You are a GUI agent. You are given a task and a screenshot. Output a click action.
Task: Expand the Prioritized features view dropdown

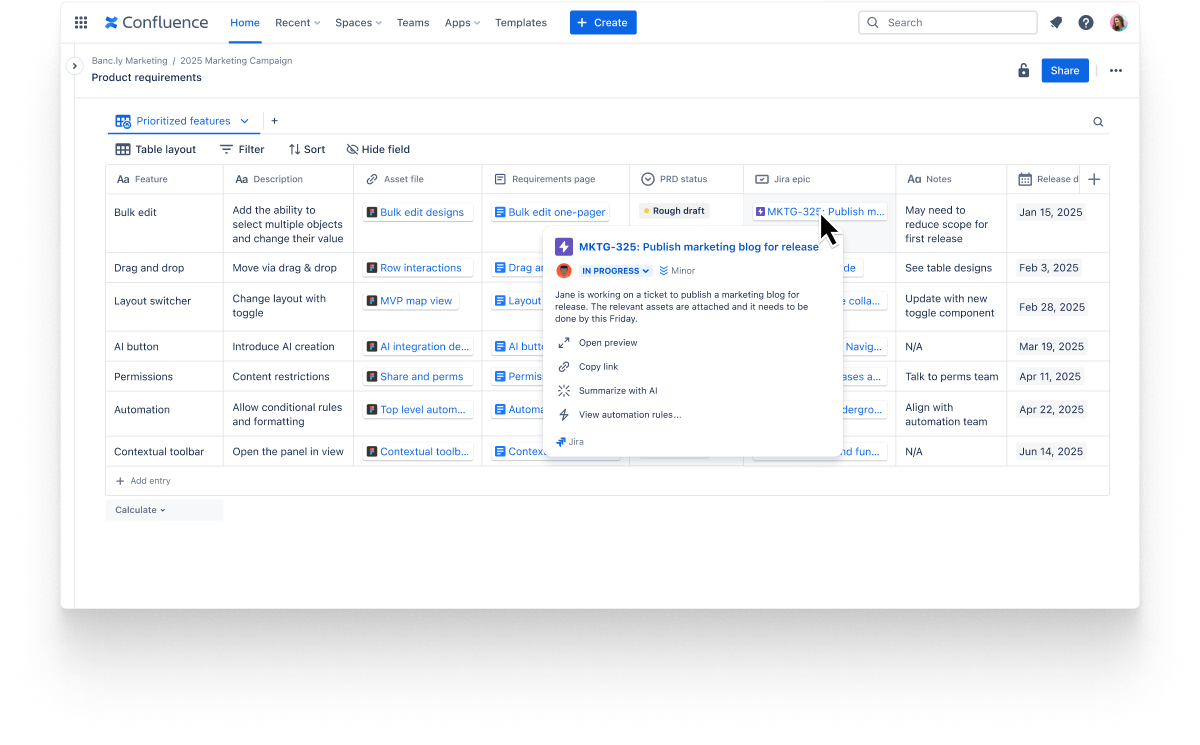[244, 121]
